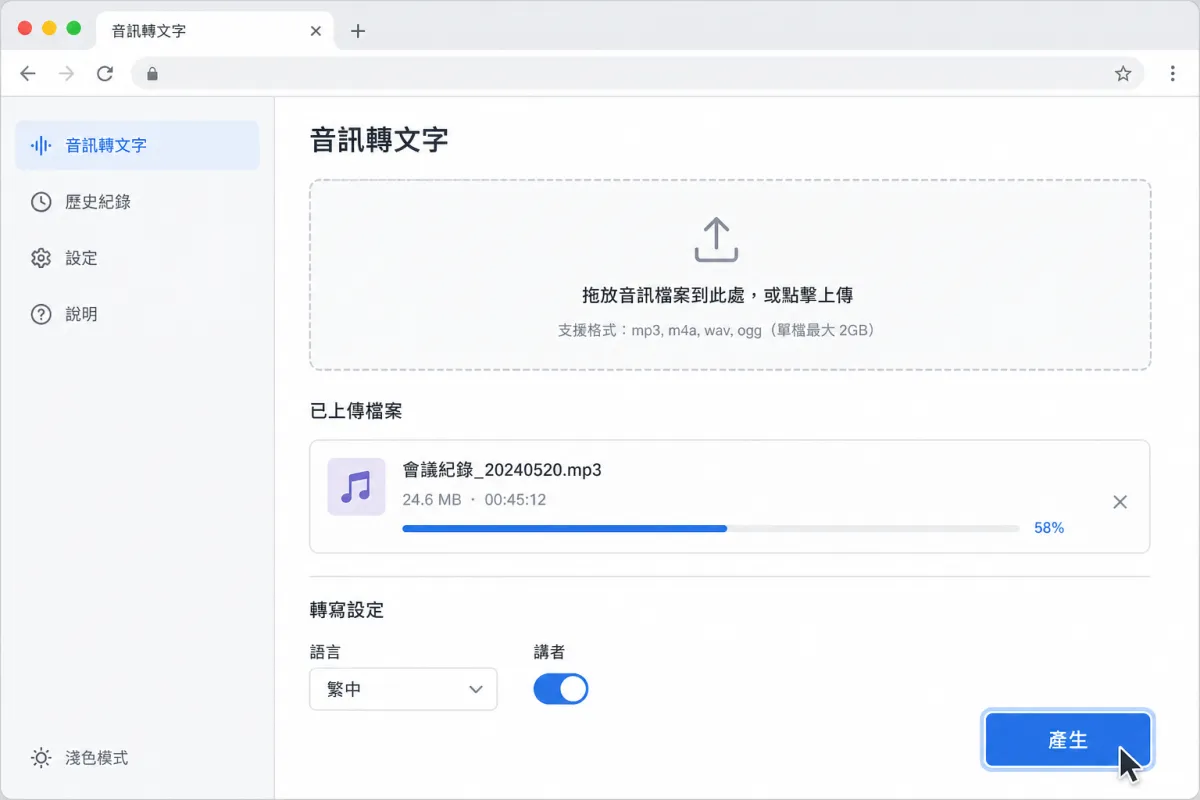Click the 支援格式：mp3, m4a, wav, ogg hint text
1200x800 pixels.
(716, 330)
